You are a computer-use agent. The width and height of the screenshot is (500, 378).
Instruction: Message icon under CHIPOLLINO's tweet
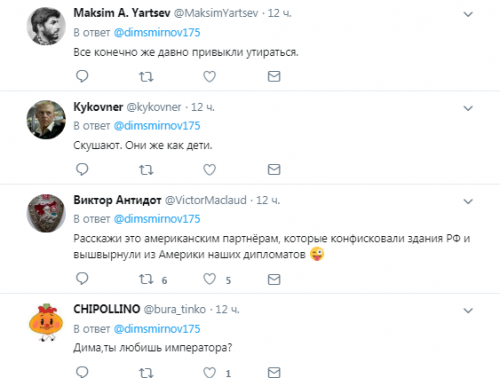coord(274,372)
